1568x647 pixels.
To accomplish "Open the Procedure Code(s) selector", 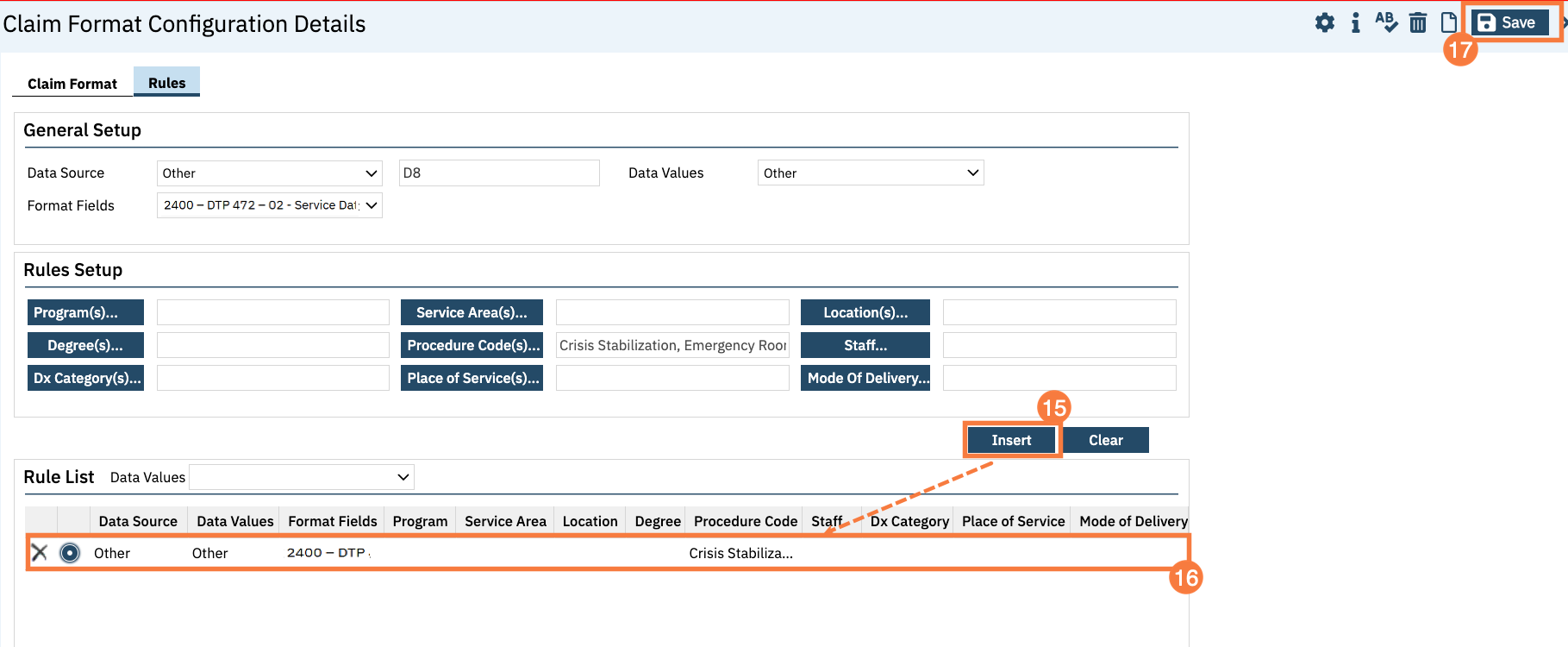I will [x=472, y=345].
